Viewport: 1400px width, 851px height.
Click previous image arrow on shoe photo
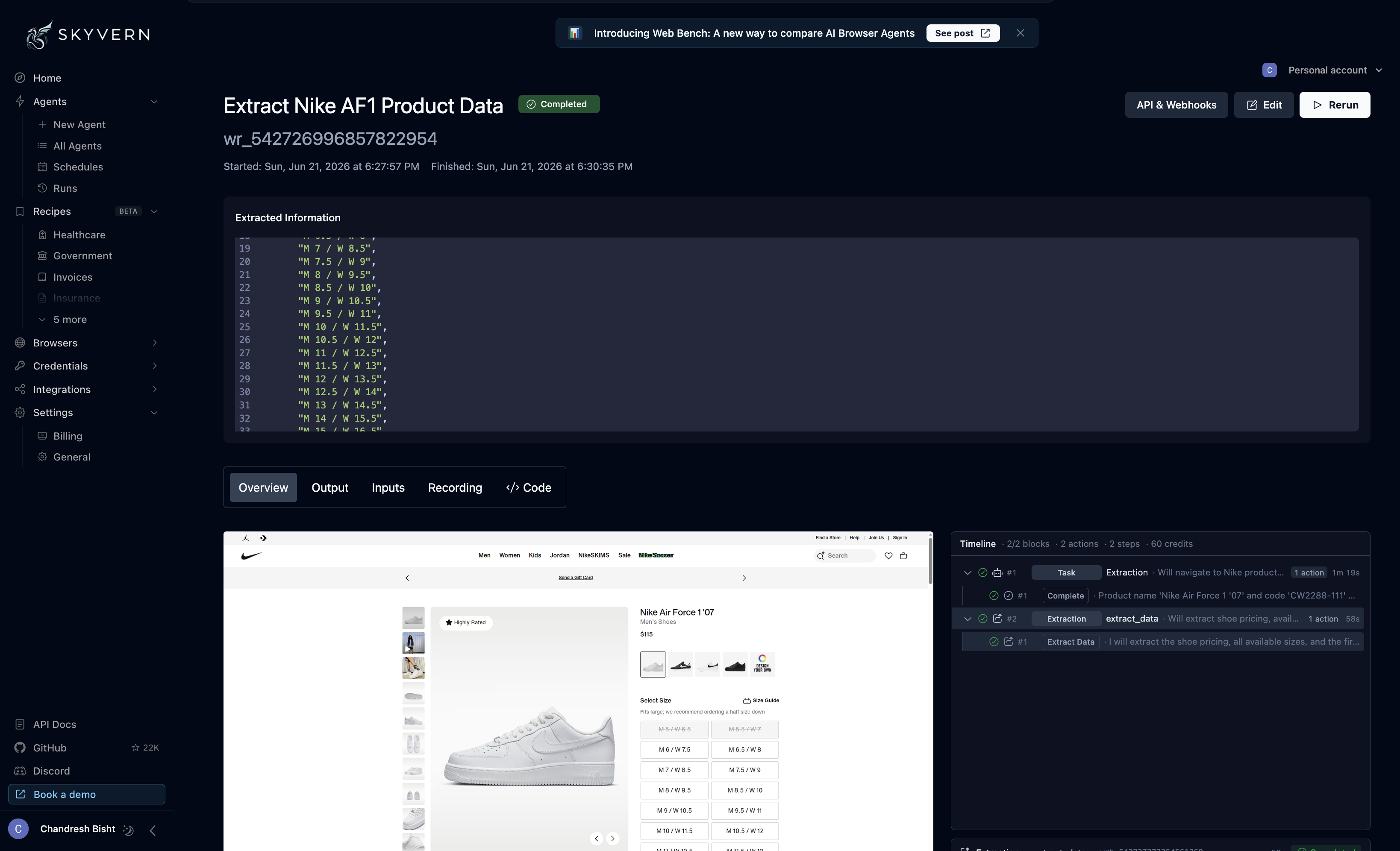[596, 839]
